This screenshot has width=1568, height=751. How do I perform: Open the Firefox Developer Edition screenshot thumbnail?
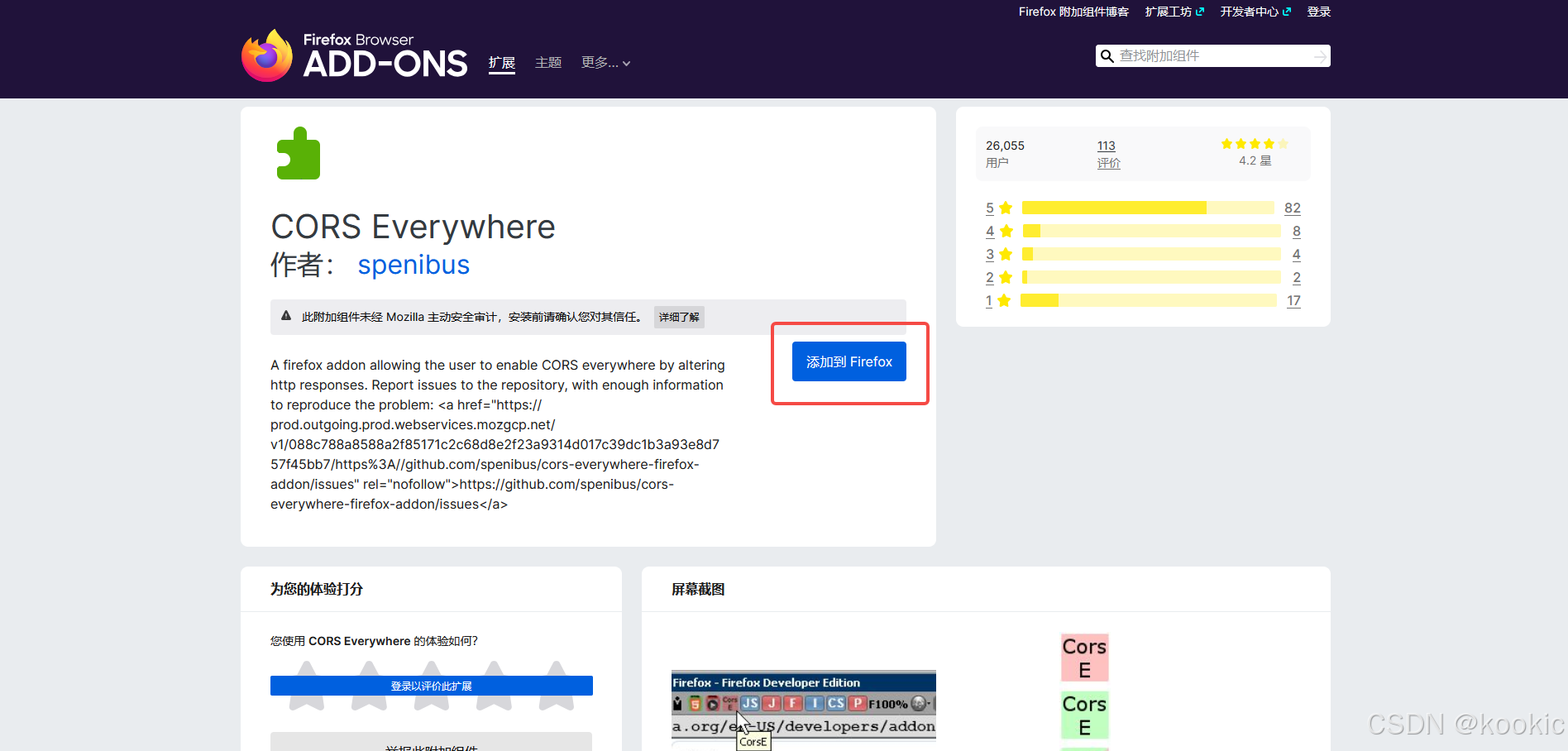pyautogui.click(x=804, y=710)
